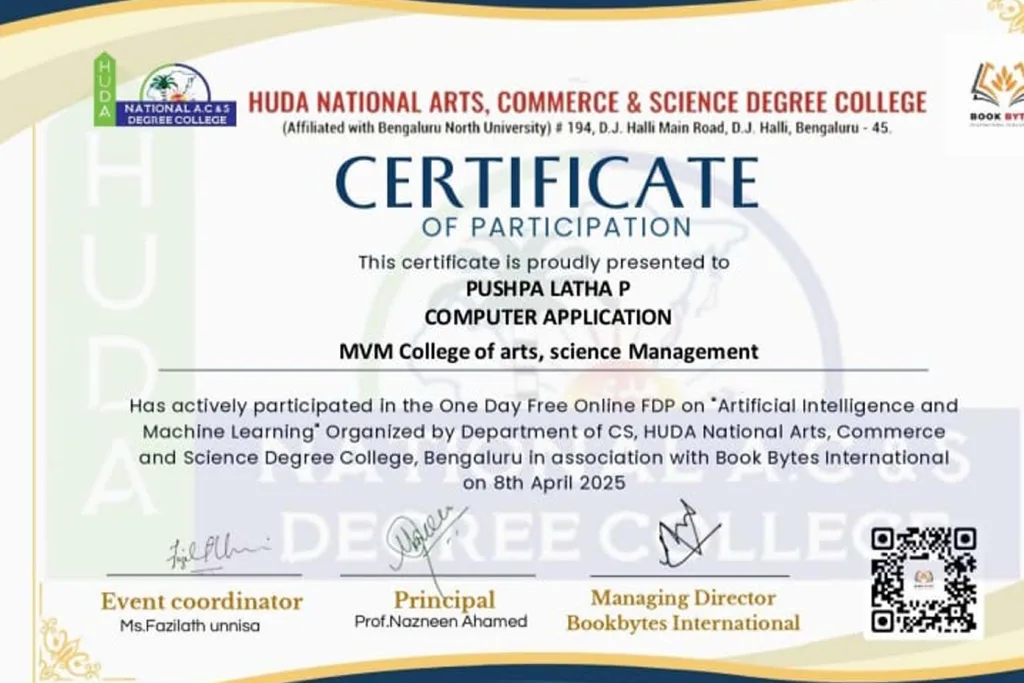Click the name Prof.Nazneen Ahamed

[441, 622]
